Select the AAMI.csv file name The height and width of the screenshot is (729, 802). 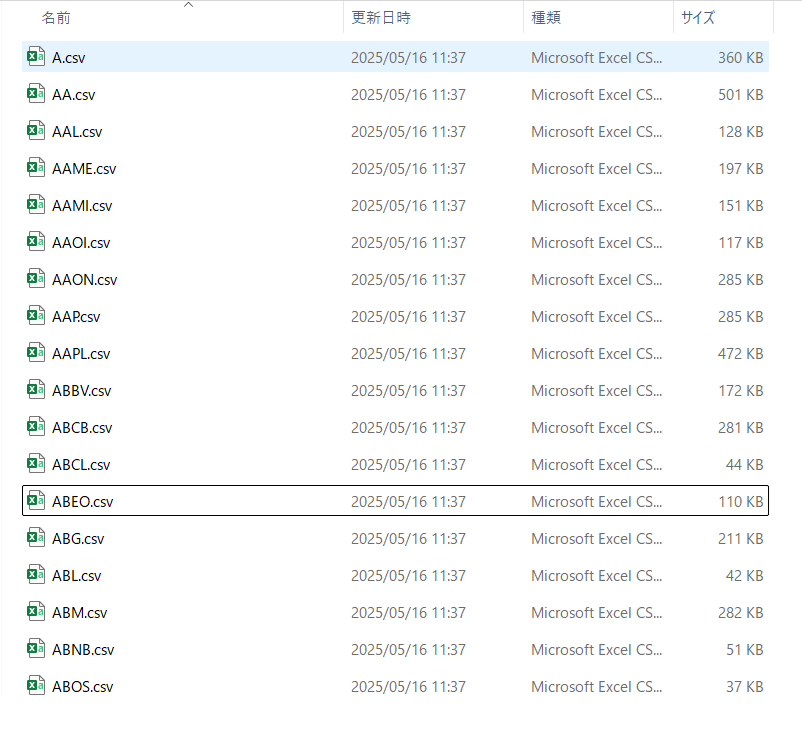click(82, 206)
